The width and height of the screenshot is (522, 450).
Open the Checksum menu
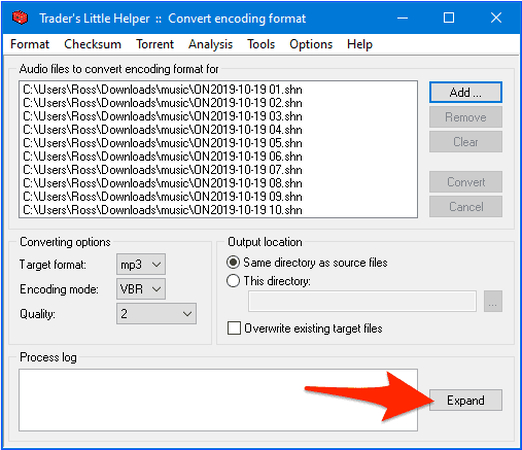tap(93, 44)
